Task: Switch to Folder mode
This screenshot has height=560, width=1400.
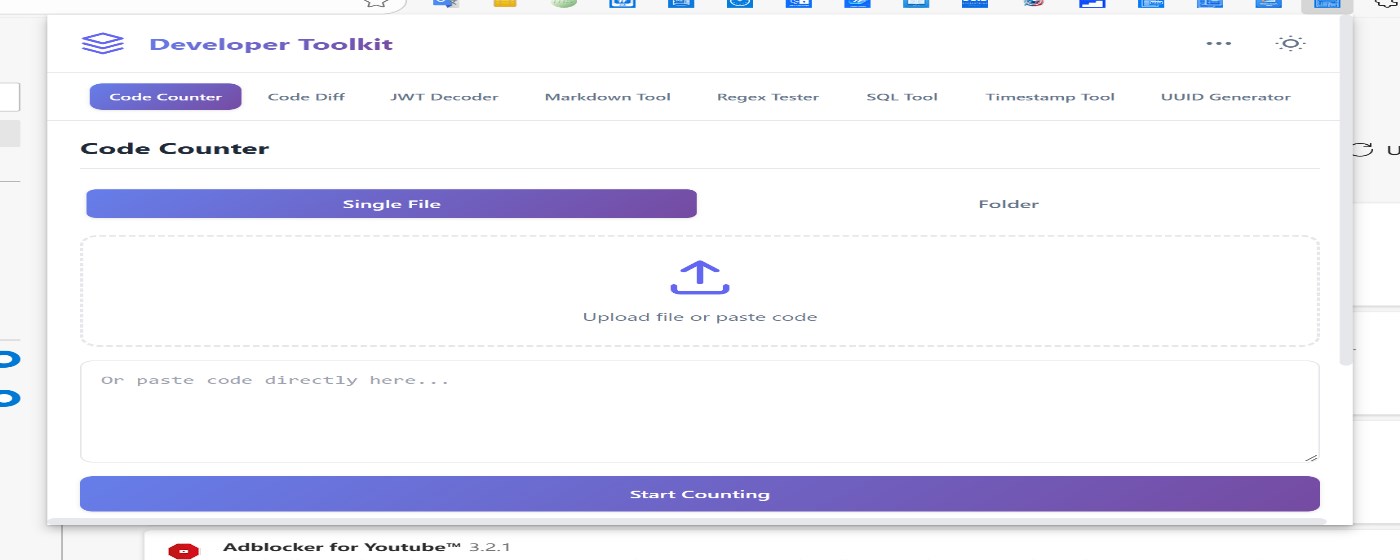Action: pyautogui.click(x=1008, y=204)
